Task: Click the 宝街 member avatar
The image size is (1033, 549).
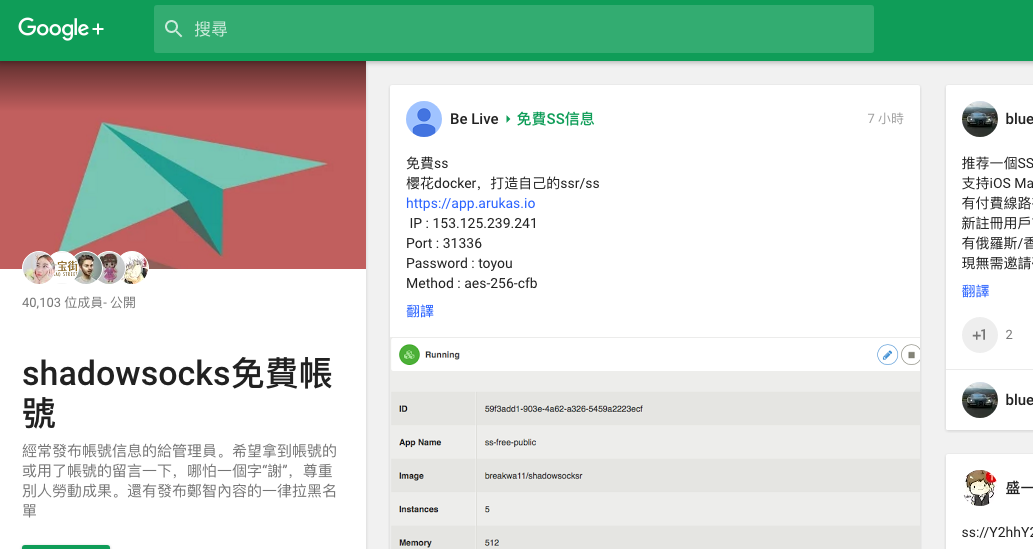Action: coord(65,268)
